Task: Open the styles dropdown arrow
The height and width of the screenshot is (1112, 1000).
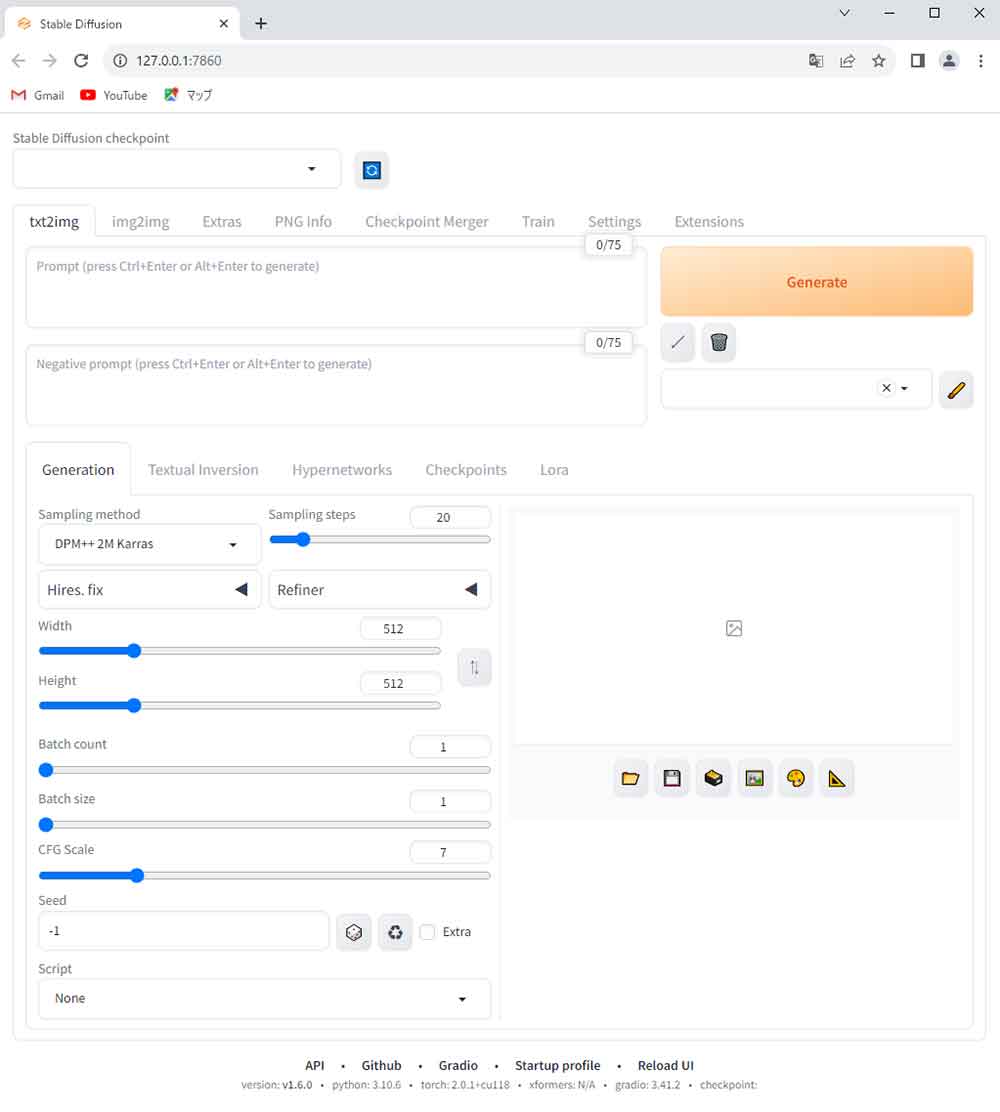Action: 904,389
